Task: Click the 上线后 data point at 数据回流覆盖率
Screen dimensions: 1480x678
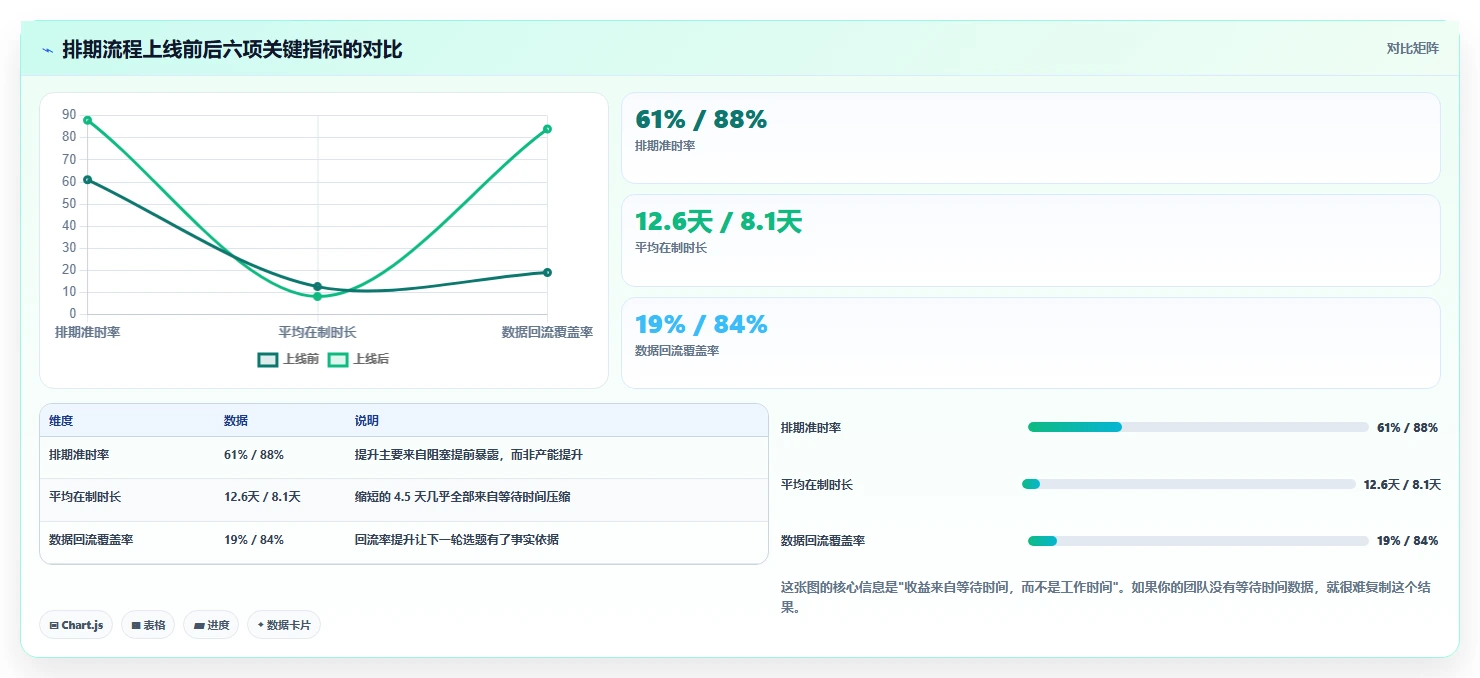Action: 548,129
